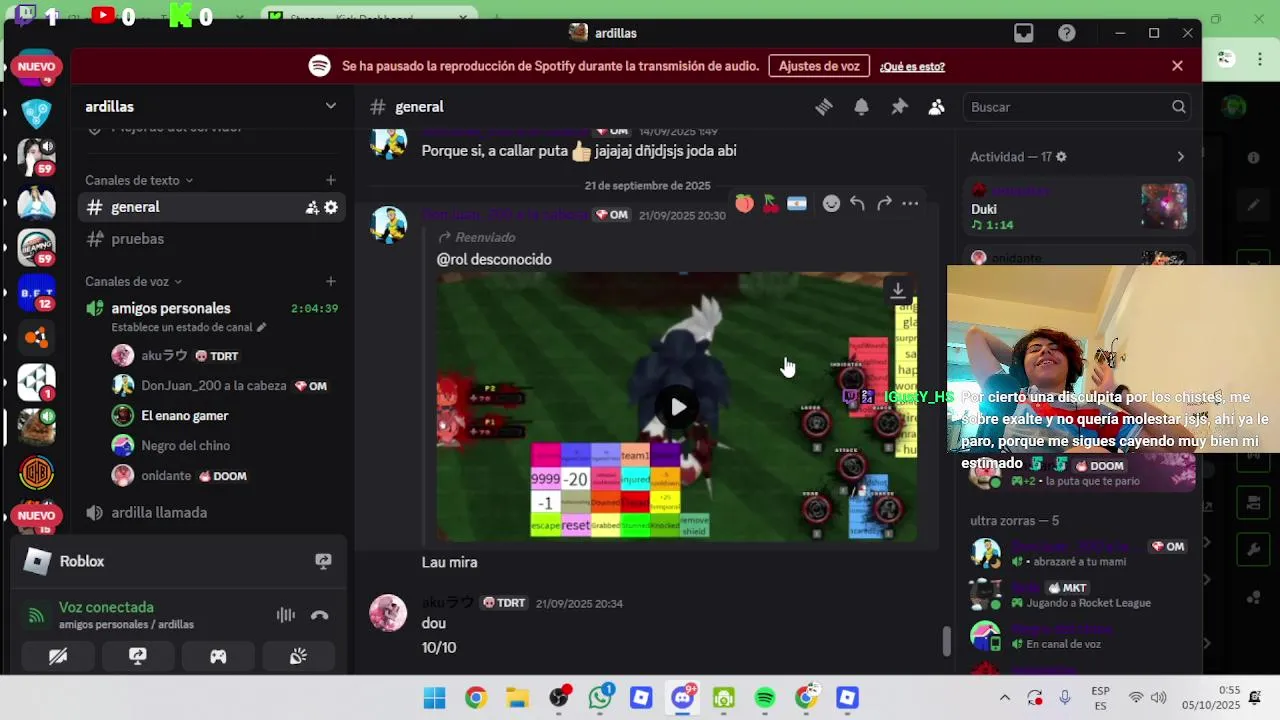
Task: Open the Threads icon in channel header
Action: 824,107
